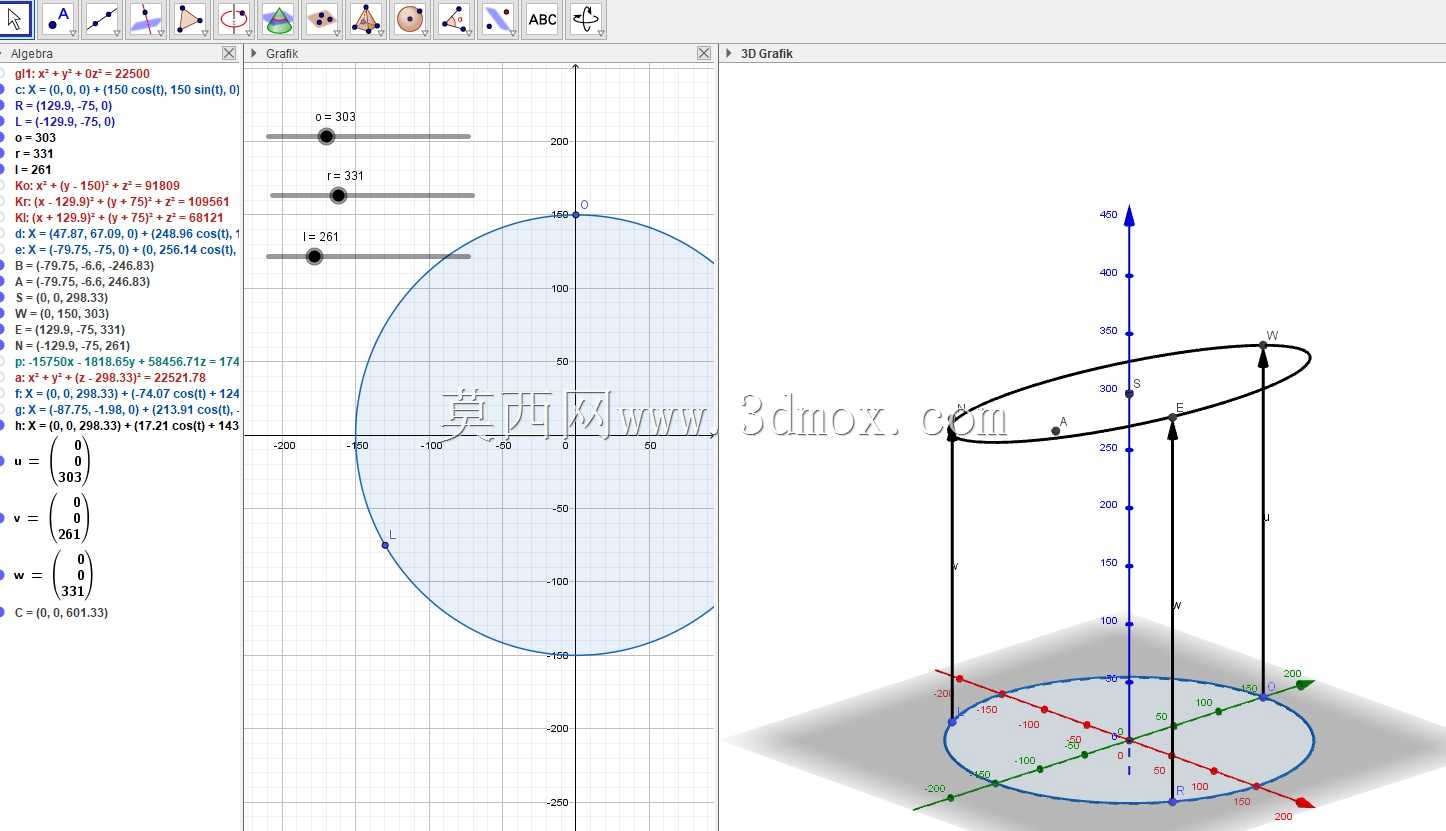
Task: Select vector w in the Algebra list
Action: coord(54,575)
